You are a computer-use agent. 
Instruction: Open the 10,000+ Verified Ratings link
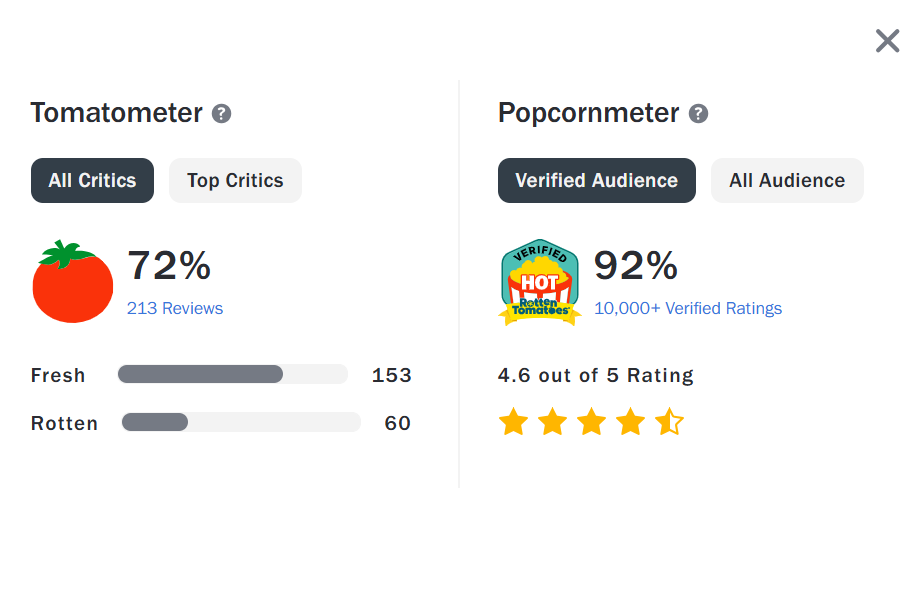pyautogui.click(x=688, y=308)
